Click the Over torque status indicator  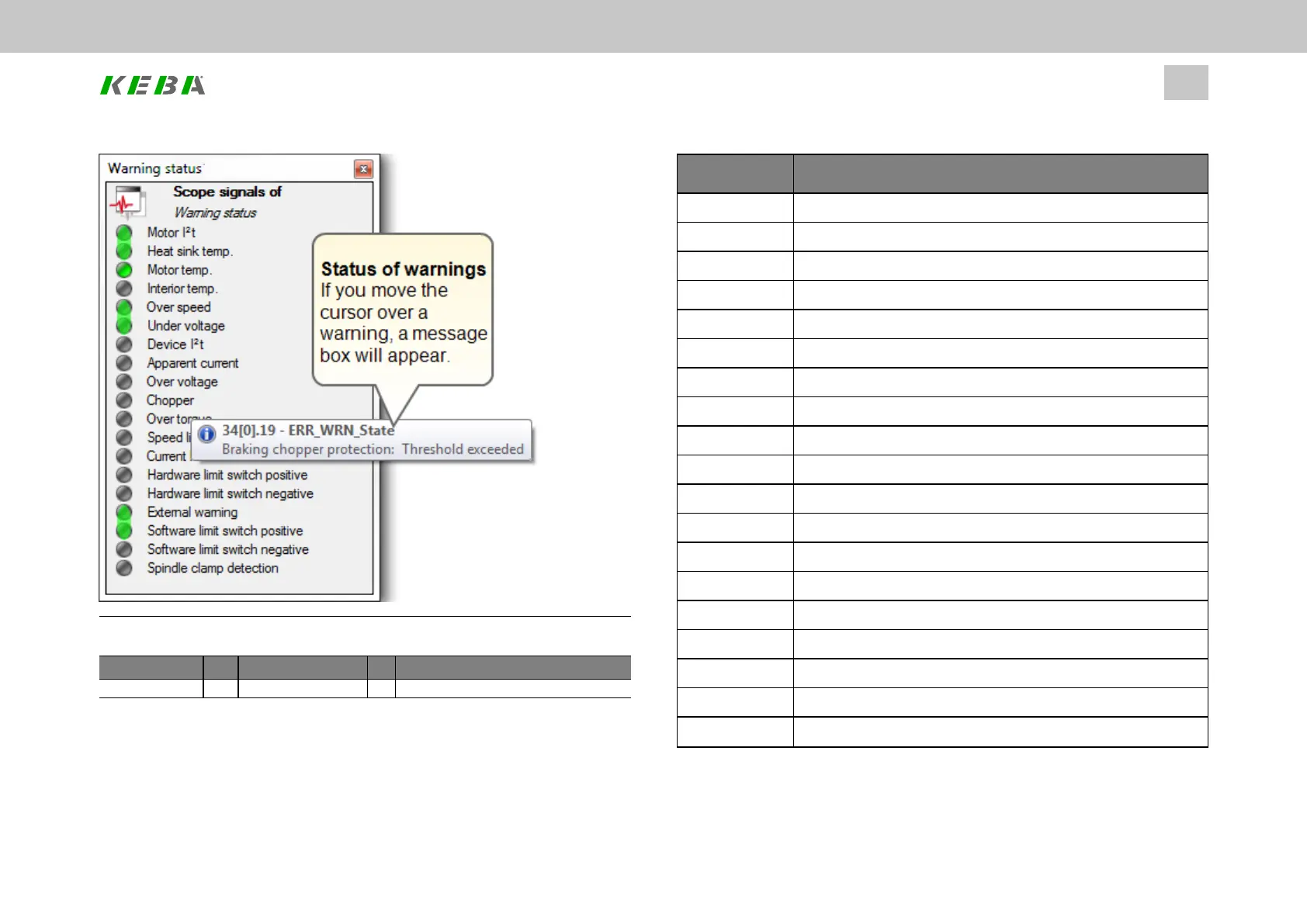124,419
